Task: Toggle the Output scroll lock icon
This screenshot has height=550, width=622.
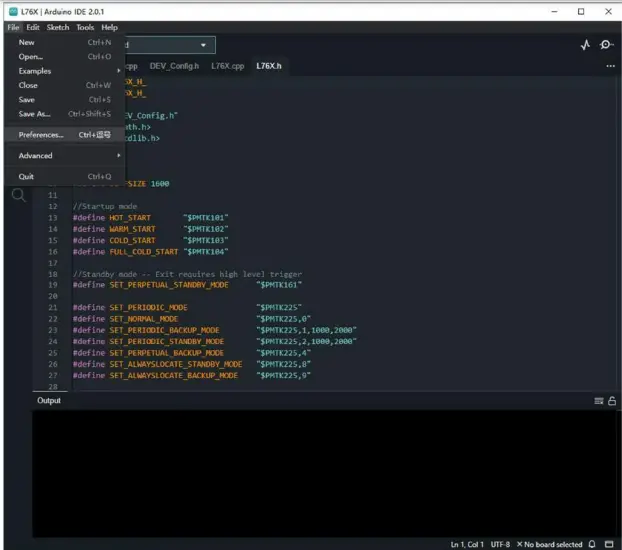Action: [611, 400]
